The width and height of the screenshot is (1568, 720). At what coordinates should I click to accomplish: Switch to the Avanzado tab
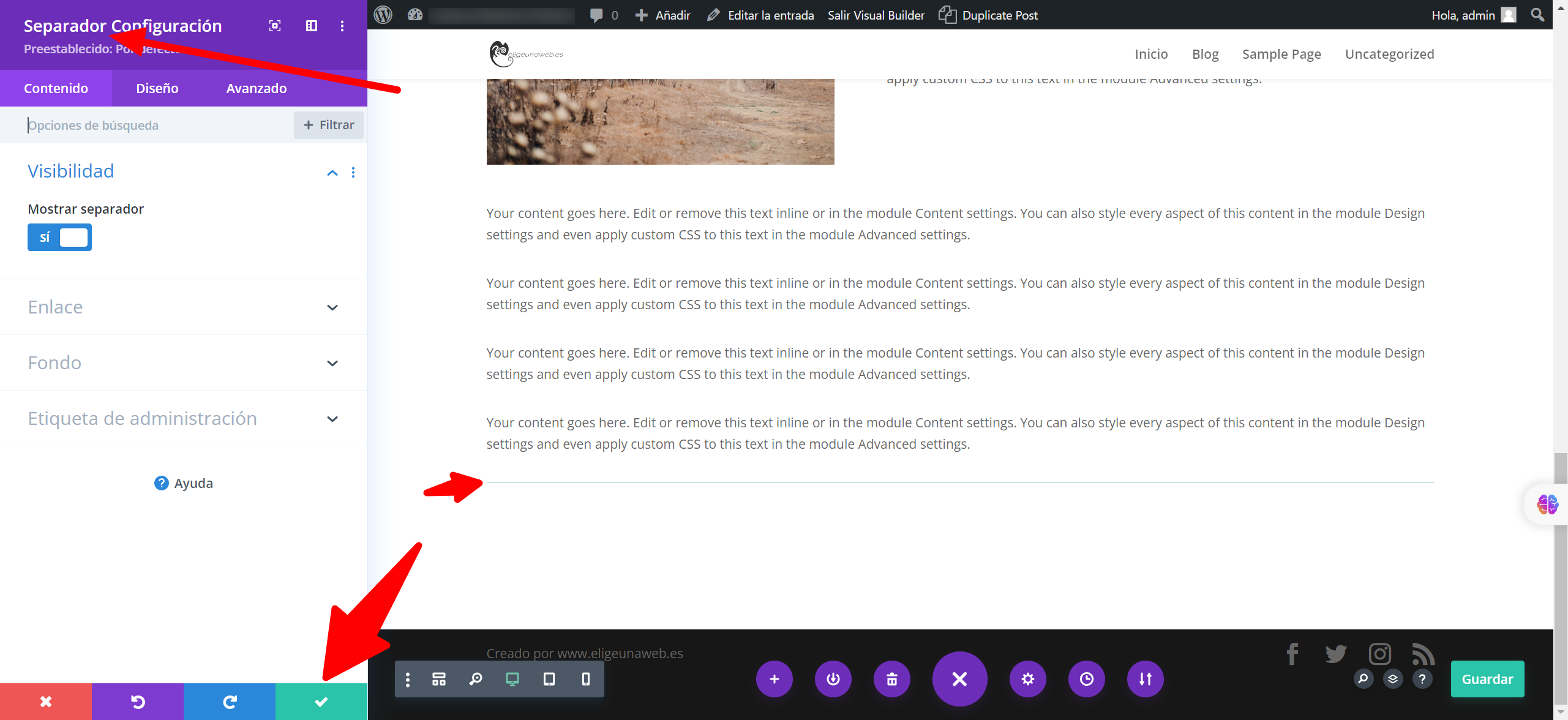pyautogui.click(x=257, y=88)
